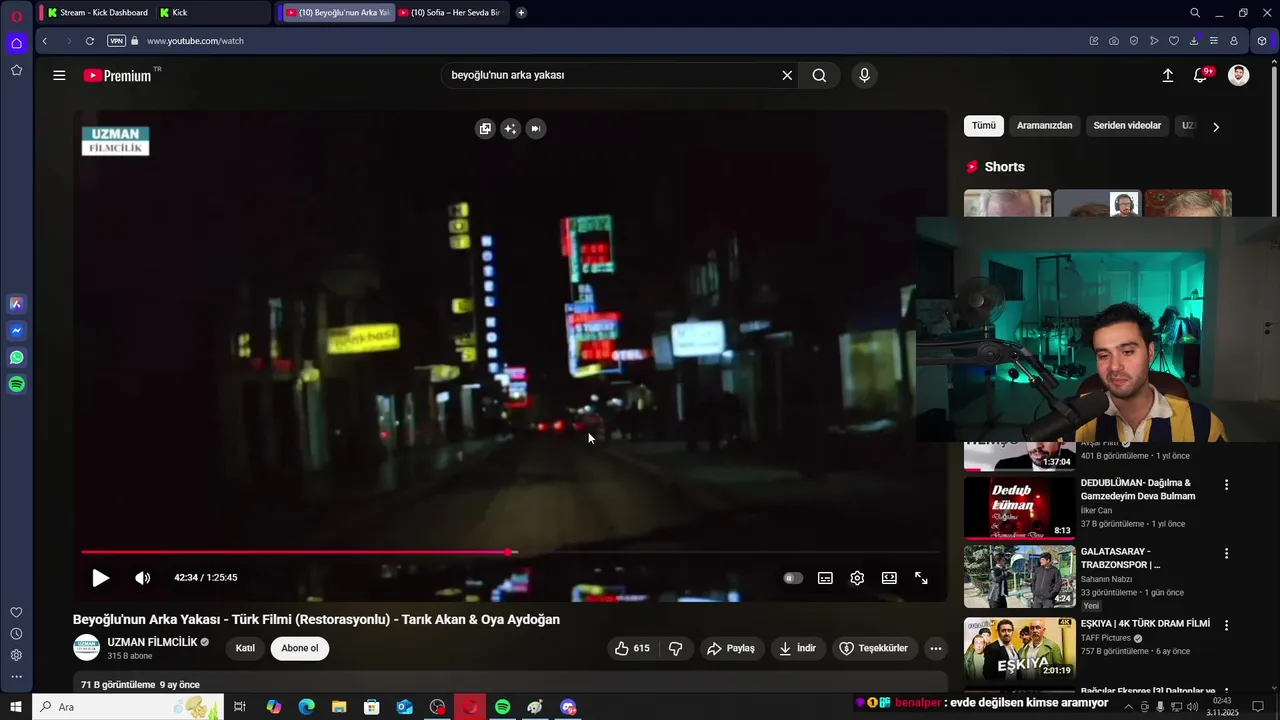Select the Aramanızdan filter chip

click(x=1044, y=126)
